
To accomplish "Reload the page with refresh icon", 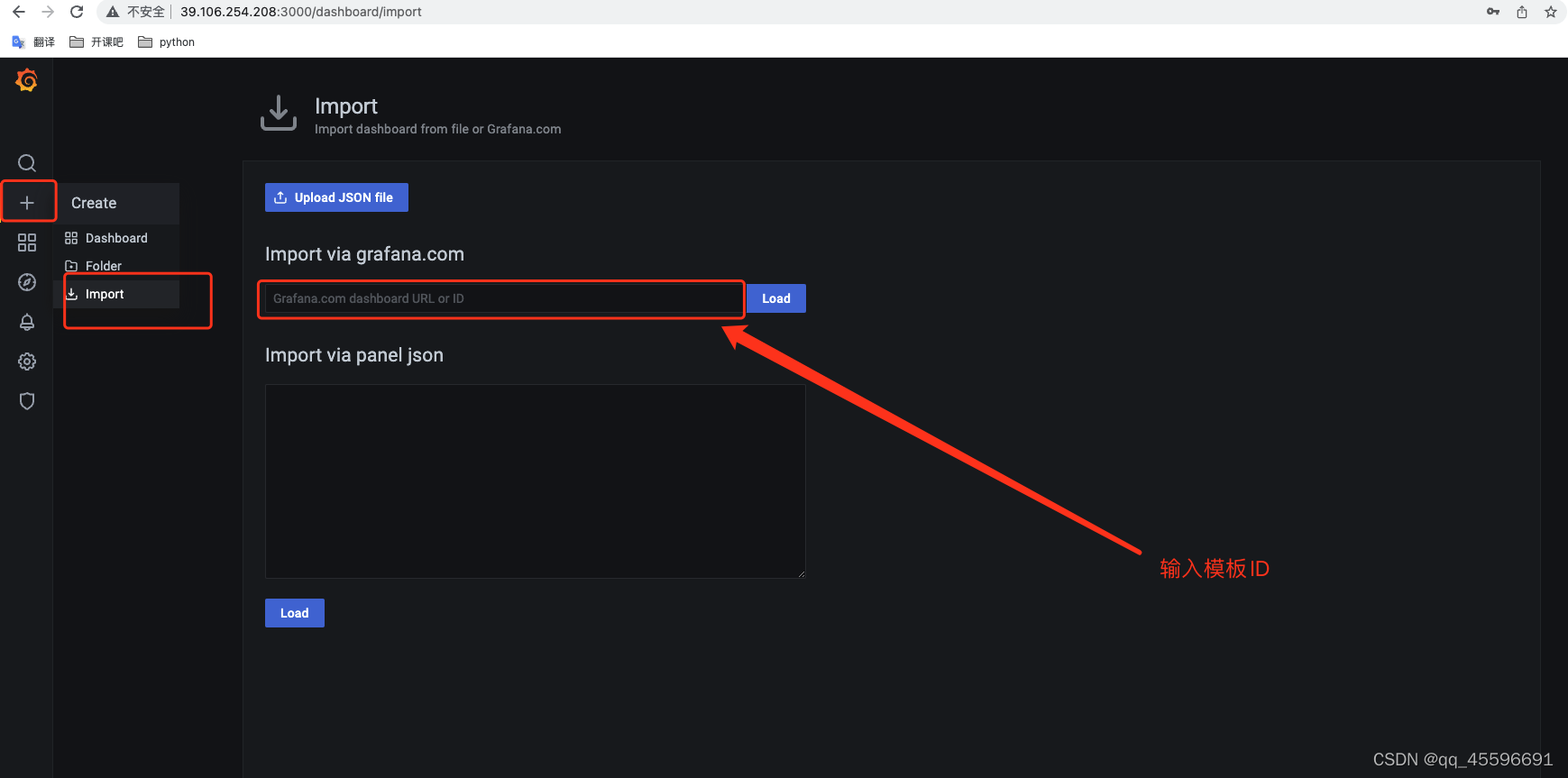I will point(77,12).
